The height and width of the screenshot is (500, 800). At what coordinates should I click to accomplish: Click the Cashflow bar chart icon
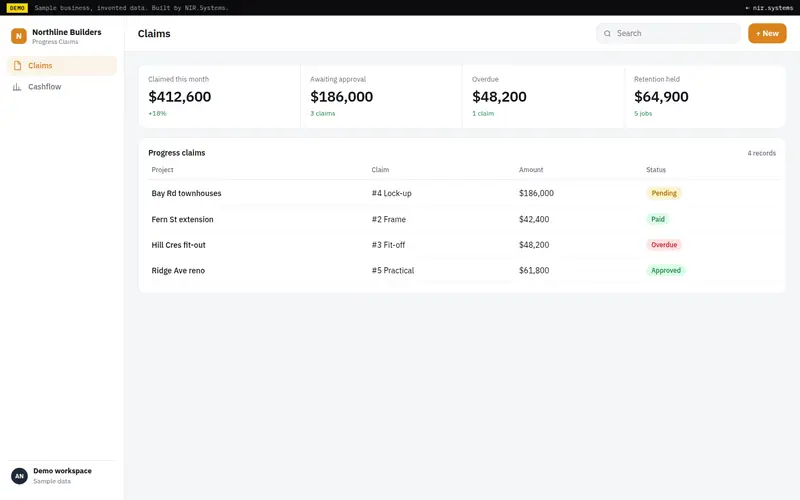click(17, 87)
